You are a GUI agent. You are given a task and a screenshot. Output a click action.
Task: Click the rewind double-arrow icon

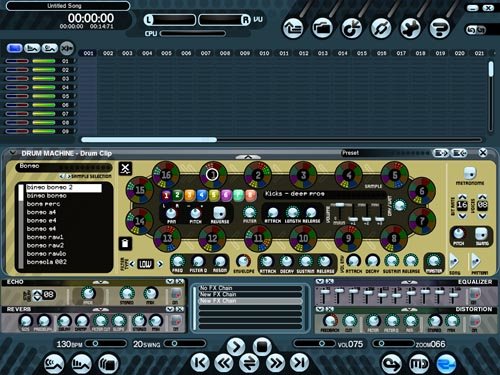224,363
